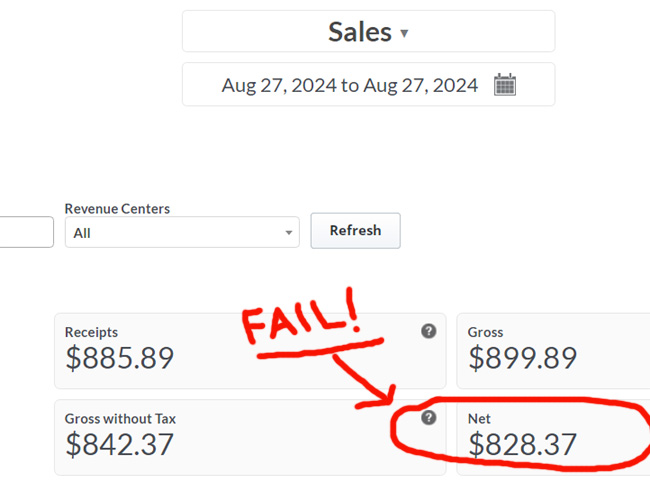Open the Revenue Centers dropdown arrow

pyautogui.click(x=289, y=233)
